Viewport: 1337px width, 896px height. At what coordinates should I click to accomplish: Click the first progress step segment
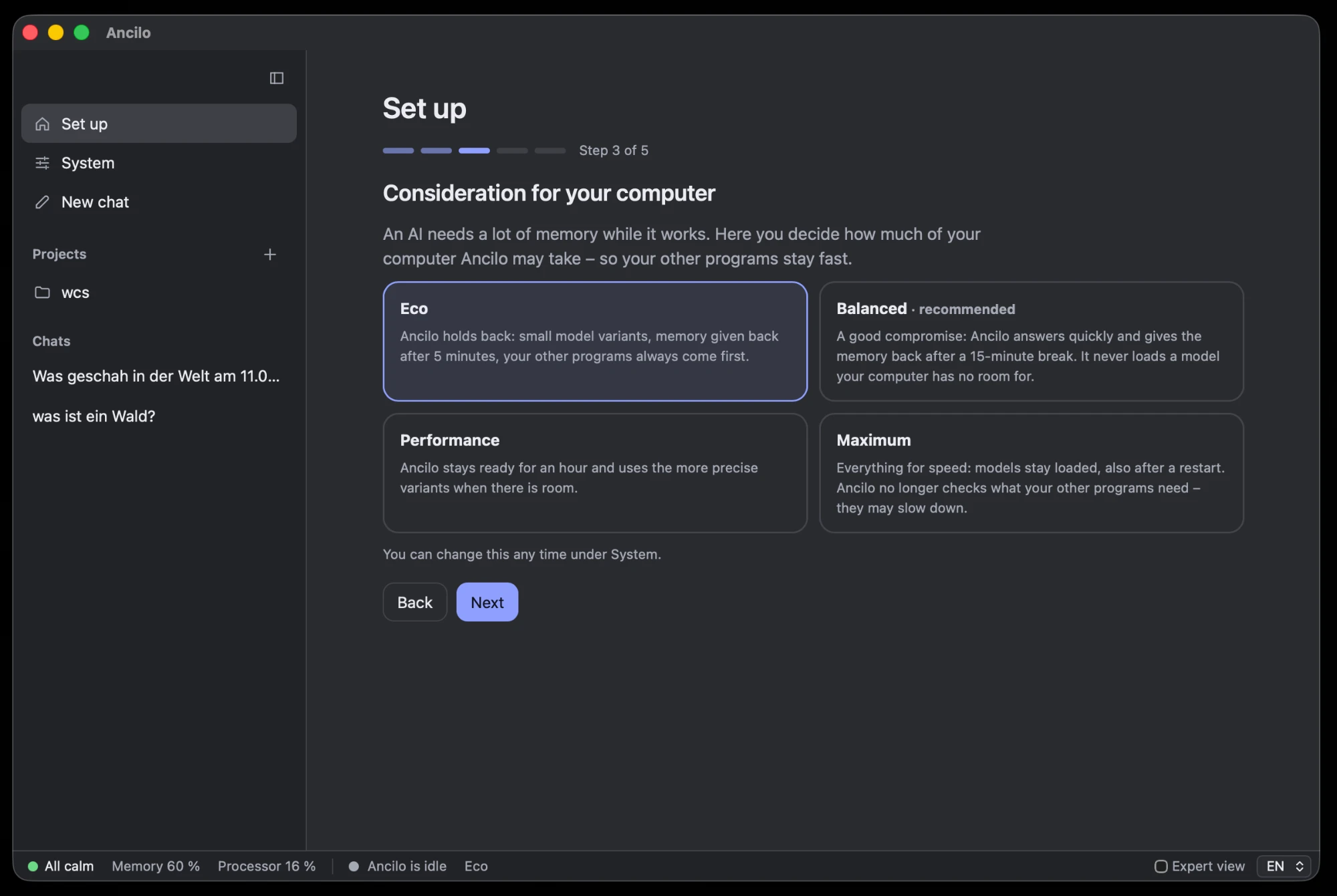[x=398, y=151]
